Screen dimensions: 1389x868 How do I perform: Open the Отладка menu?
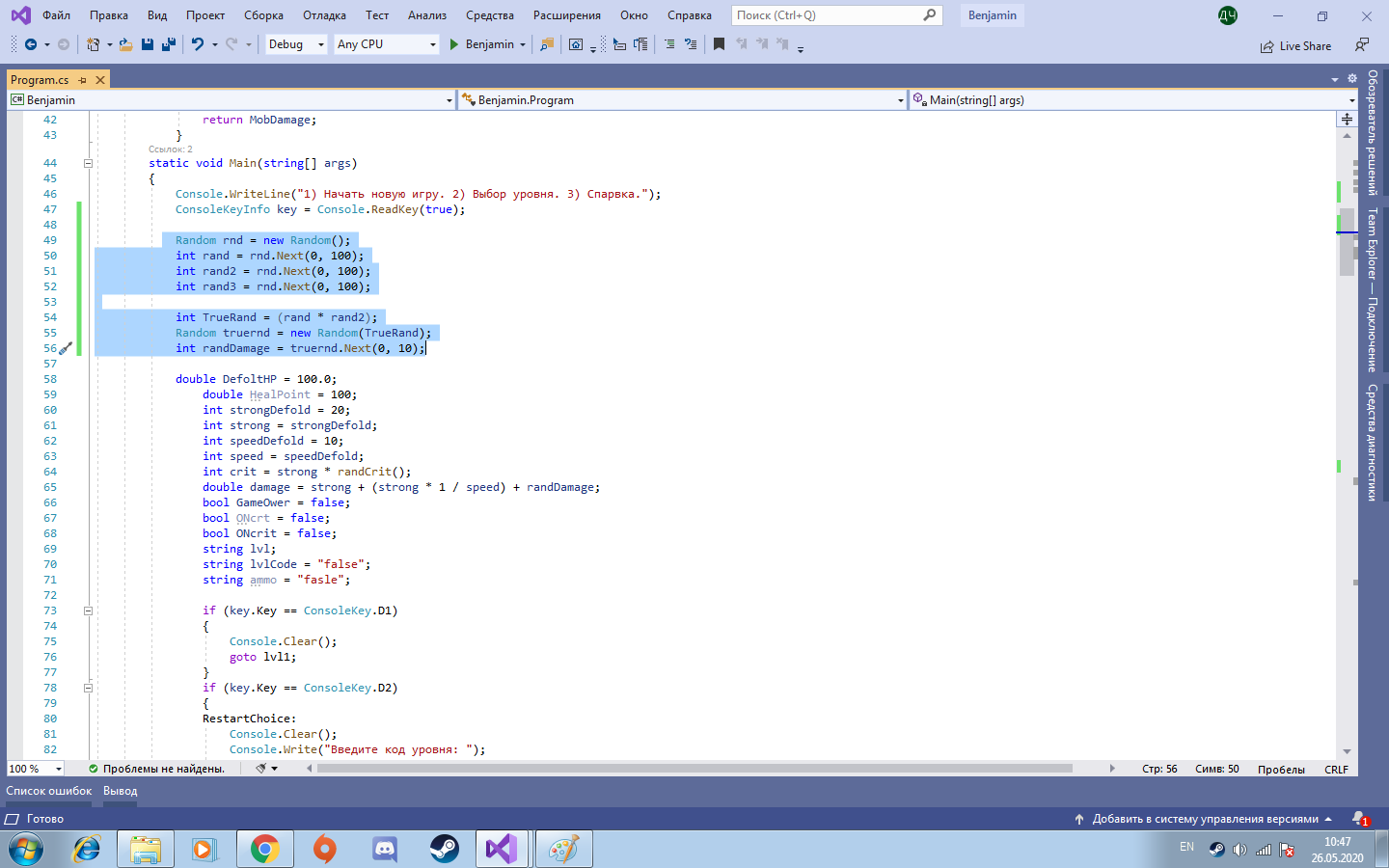(324, 15)
